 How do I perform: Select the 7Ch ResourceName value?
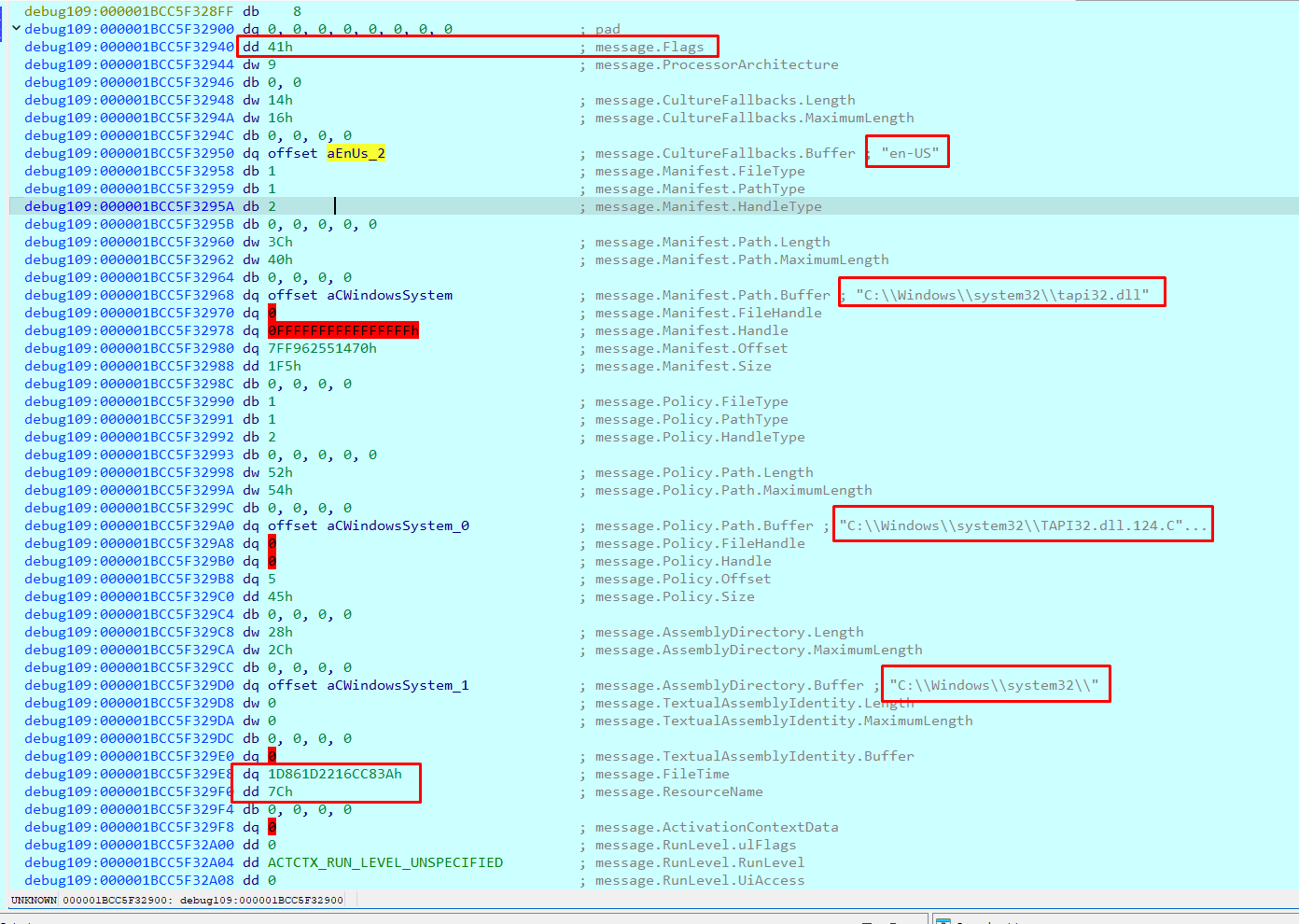pos(280,791)
